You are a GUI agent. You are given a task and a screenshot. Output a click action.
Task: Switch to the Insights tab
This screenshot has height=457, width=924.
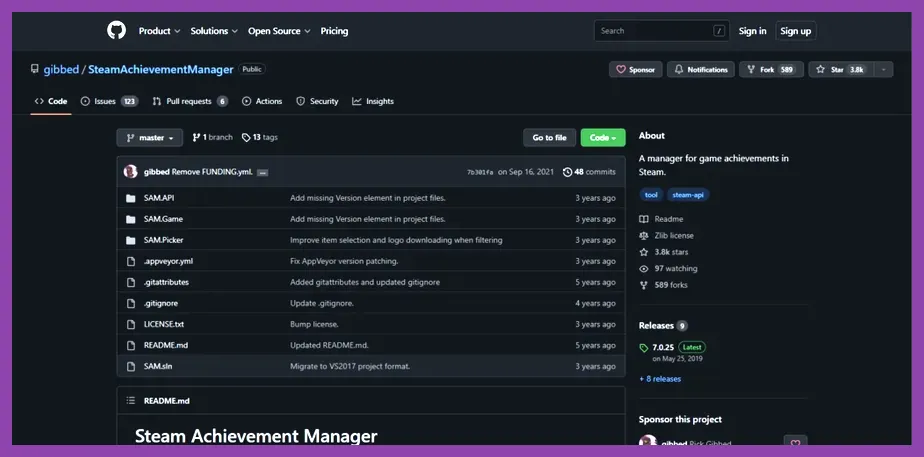point(373,101)
